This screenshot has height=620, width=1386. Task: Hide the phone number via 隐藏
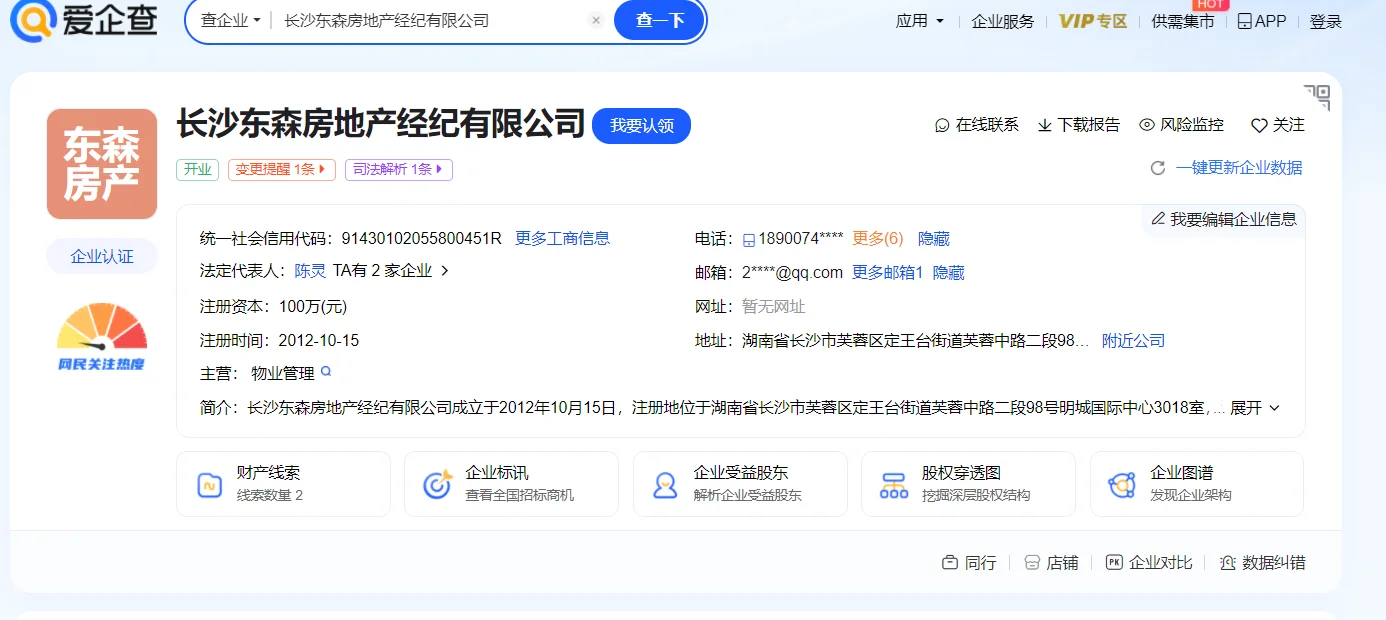point(933,239)
